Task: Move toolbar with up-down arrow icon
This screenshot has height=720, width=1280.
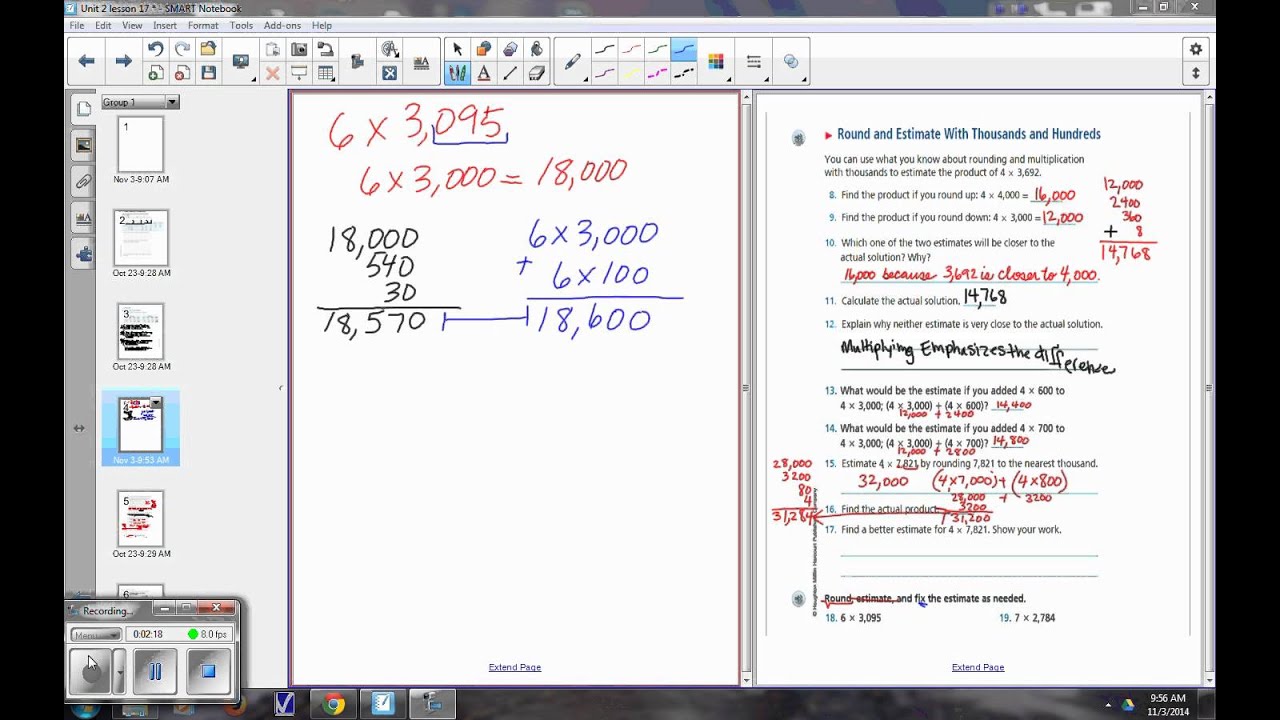Action: 1195,73
